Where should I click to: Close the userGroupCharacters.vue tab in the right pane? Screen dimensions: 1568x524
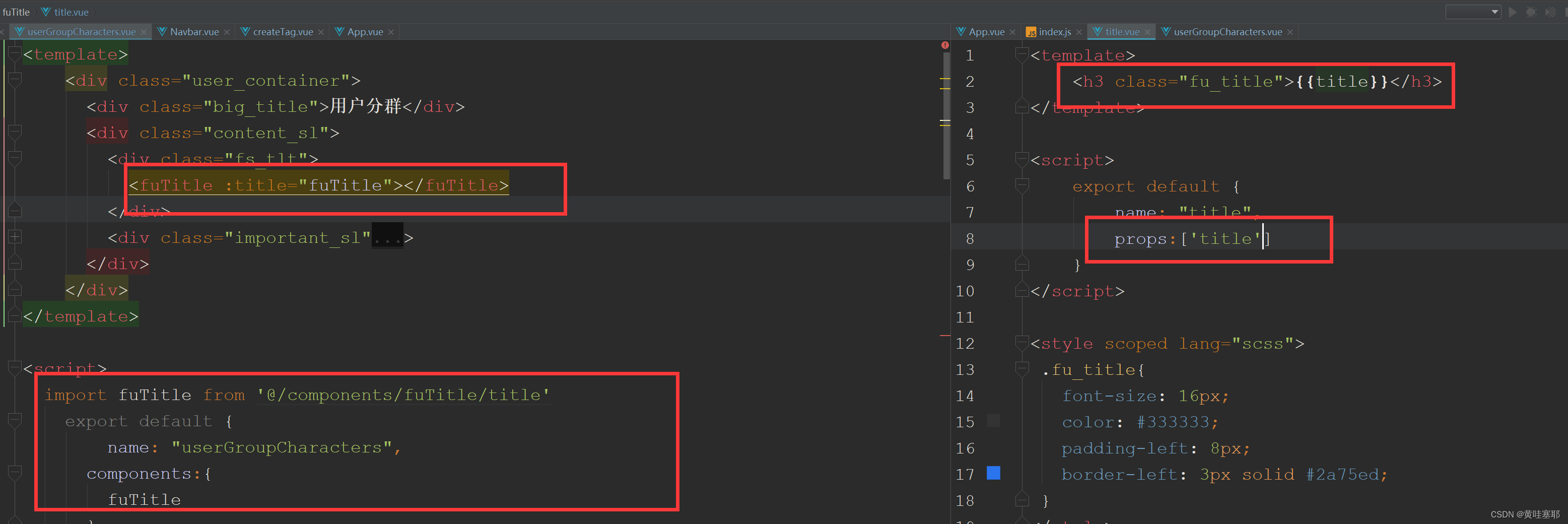coord(1290,32)
